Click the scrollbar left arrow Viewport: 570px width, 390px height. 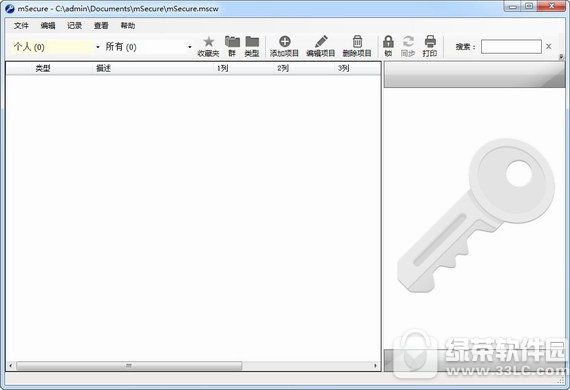[11, 366]
